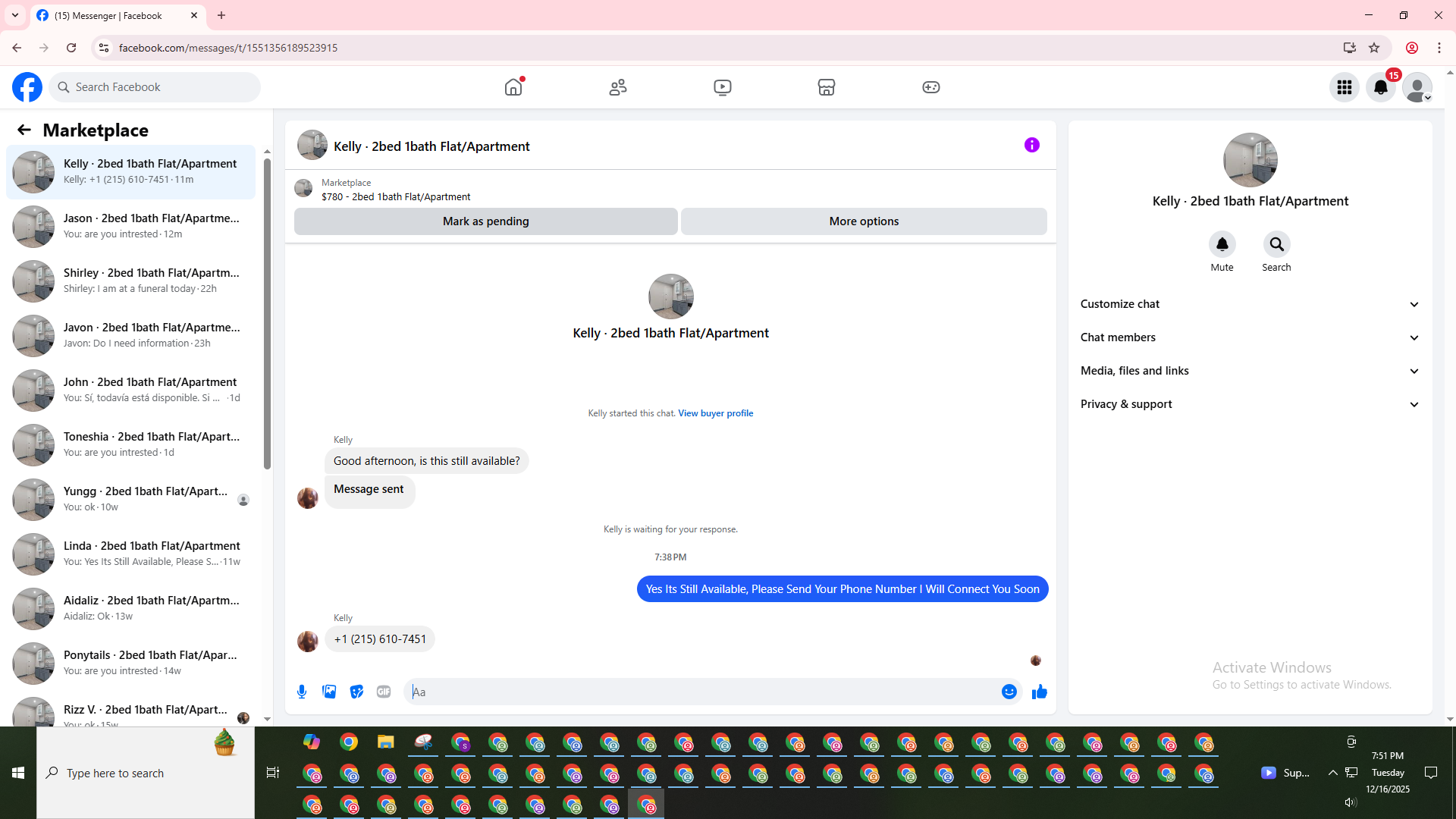This screenshot has height=819, width=1456.
Task: Open the Windows Start menu
Action: [x=18, y=773]
